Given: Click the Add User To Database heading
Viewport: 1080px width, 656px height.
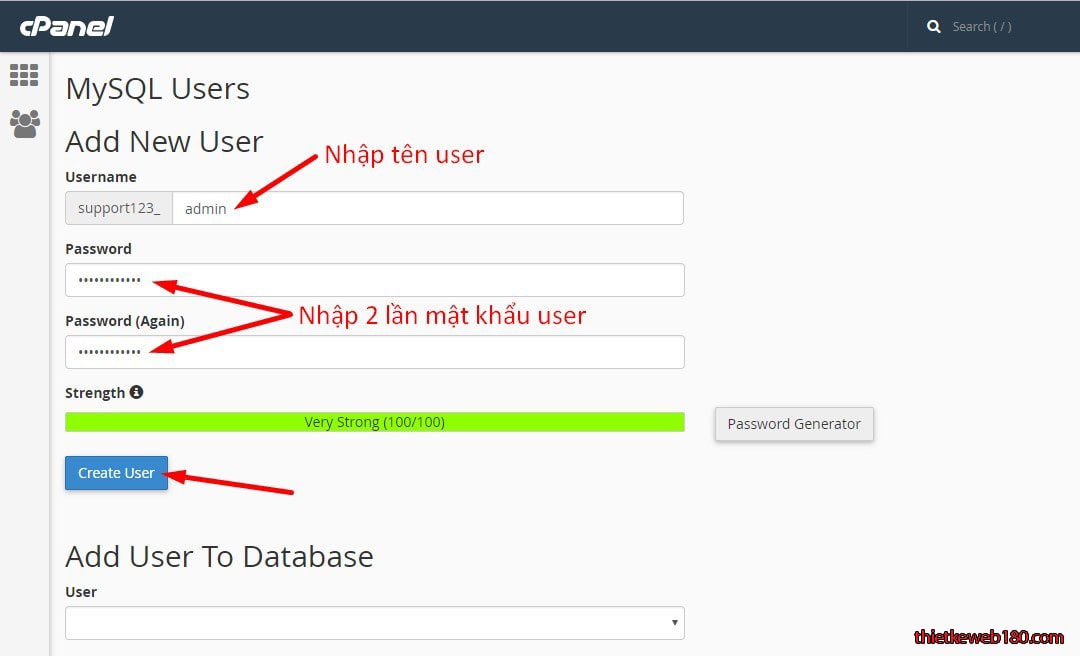Looking at the screenshot, I should point(219,556).
